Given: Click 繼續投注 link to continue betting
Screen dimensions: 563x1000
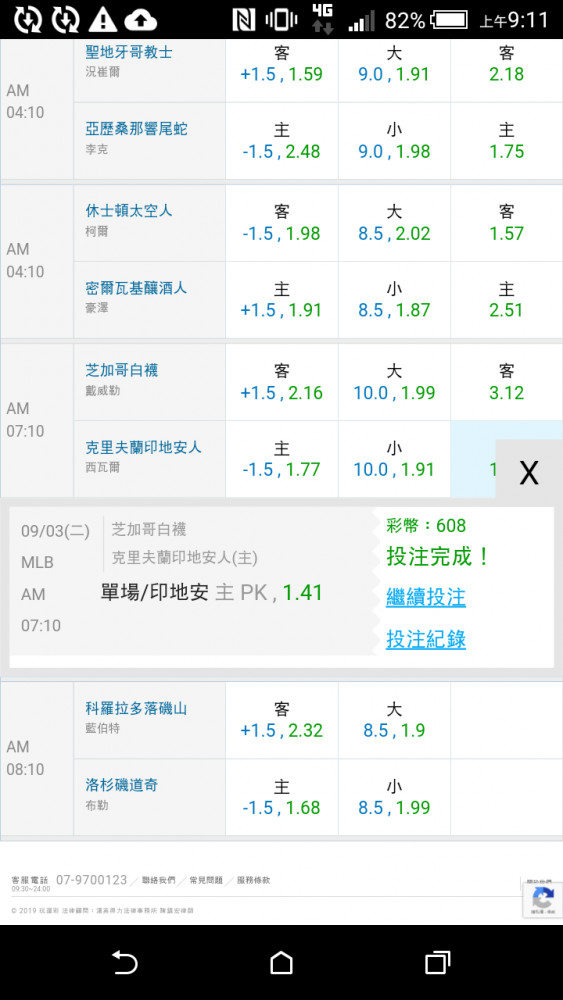Looking at the screenshot, I should 426,598.
